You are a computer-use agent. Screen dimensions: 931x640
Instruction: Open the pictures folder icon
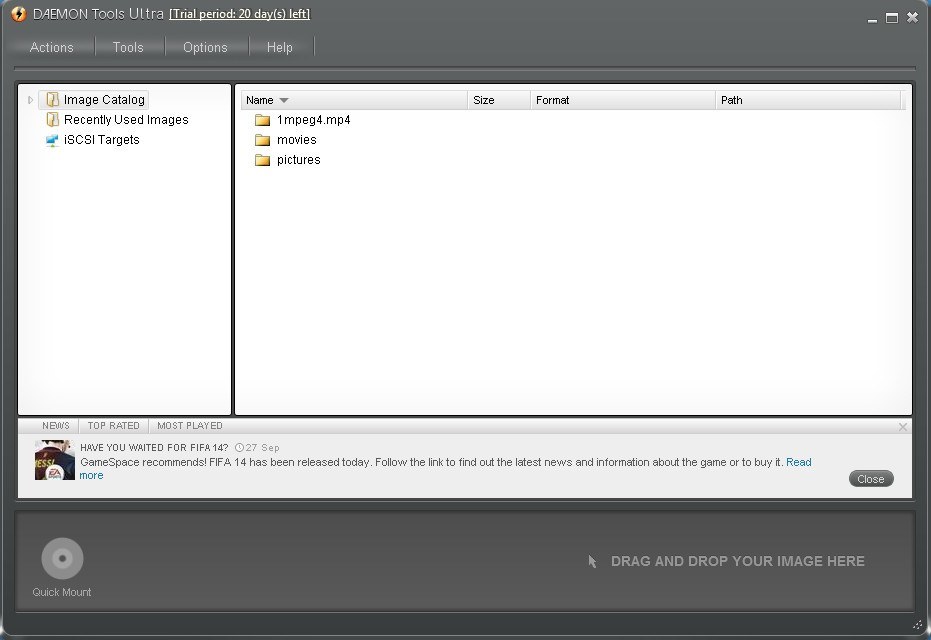point(262,159)
